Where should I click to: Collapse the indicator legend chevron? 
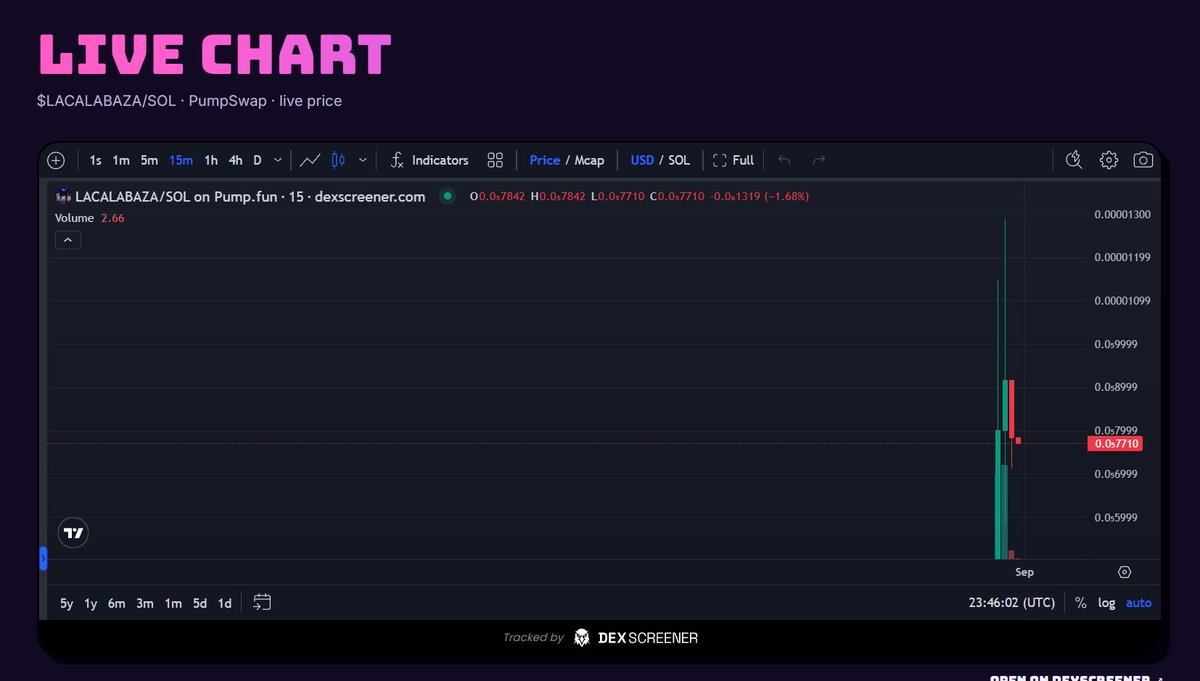68,240
